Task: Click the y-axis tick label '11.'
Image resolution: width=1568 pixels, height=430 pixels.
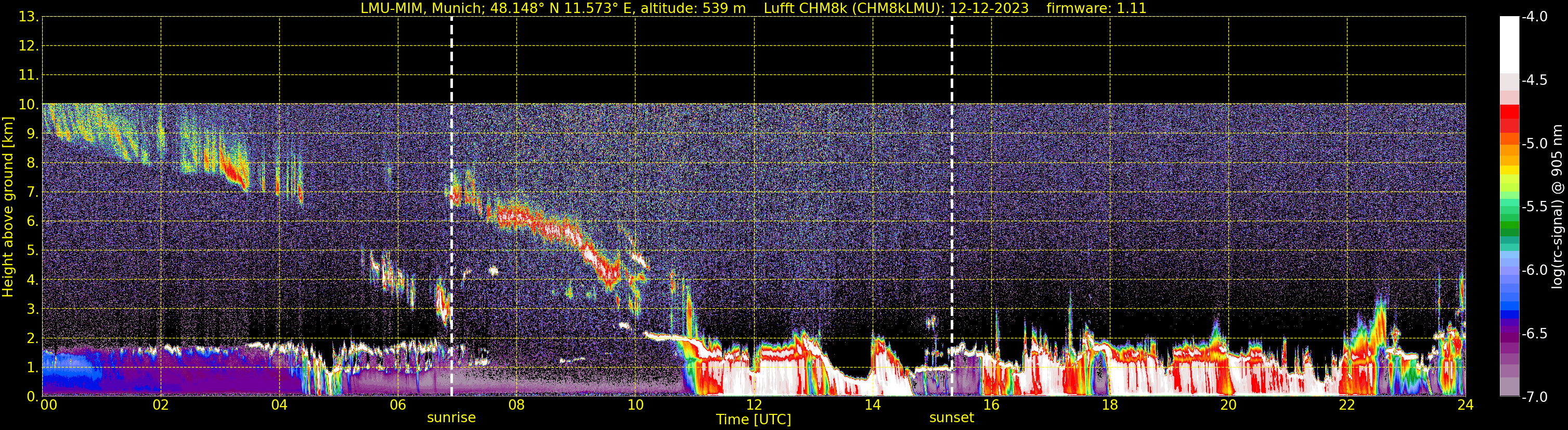Action: pos(29,75)
